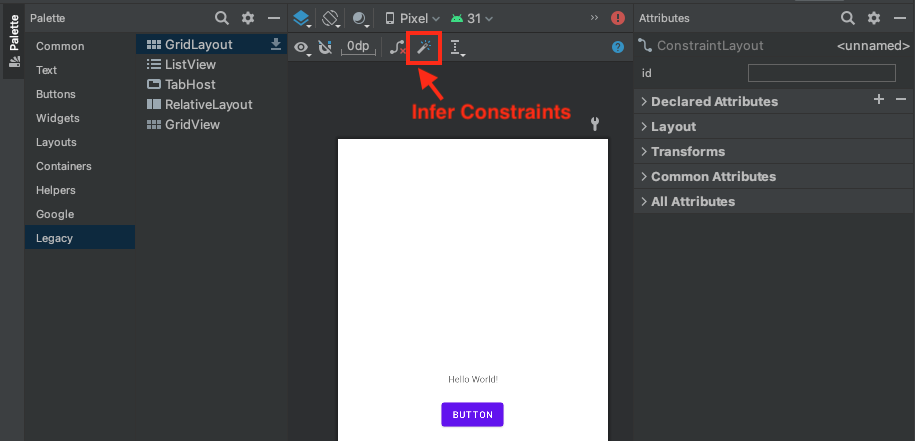This screenshot has width=915, height=441.
Task: Change orientation for preview
Action: (331, 19)
